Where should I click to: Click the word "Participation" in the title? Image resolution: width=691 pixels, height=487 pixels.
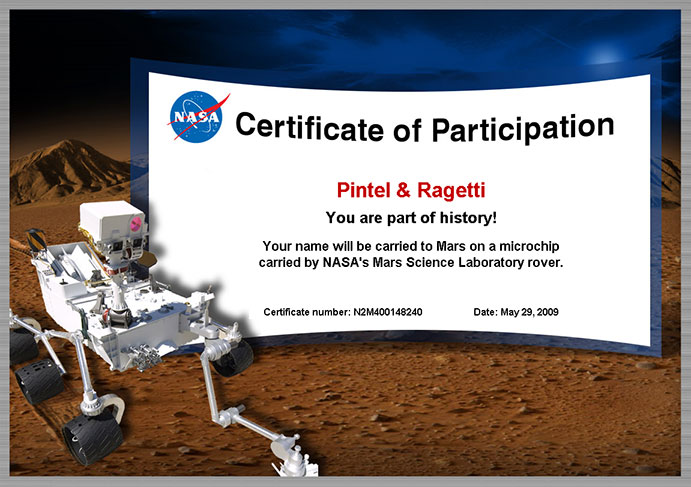(x=521, y=127)
